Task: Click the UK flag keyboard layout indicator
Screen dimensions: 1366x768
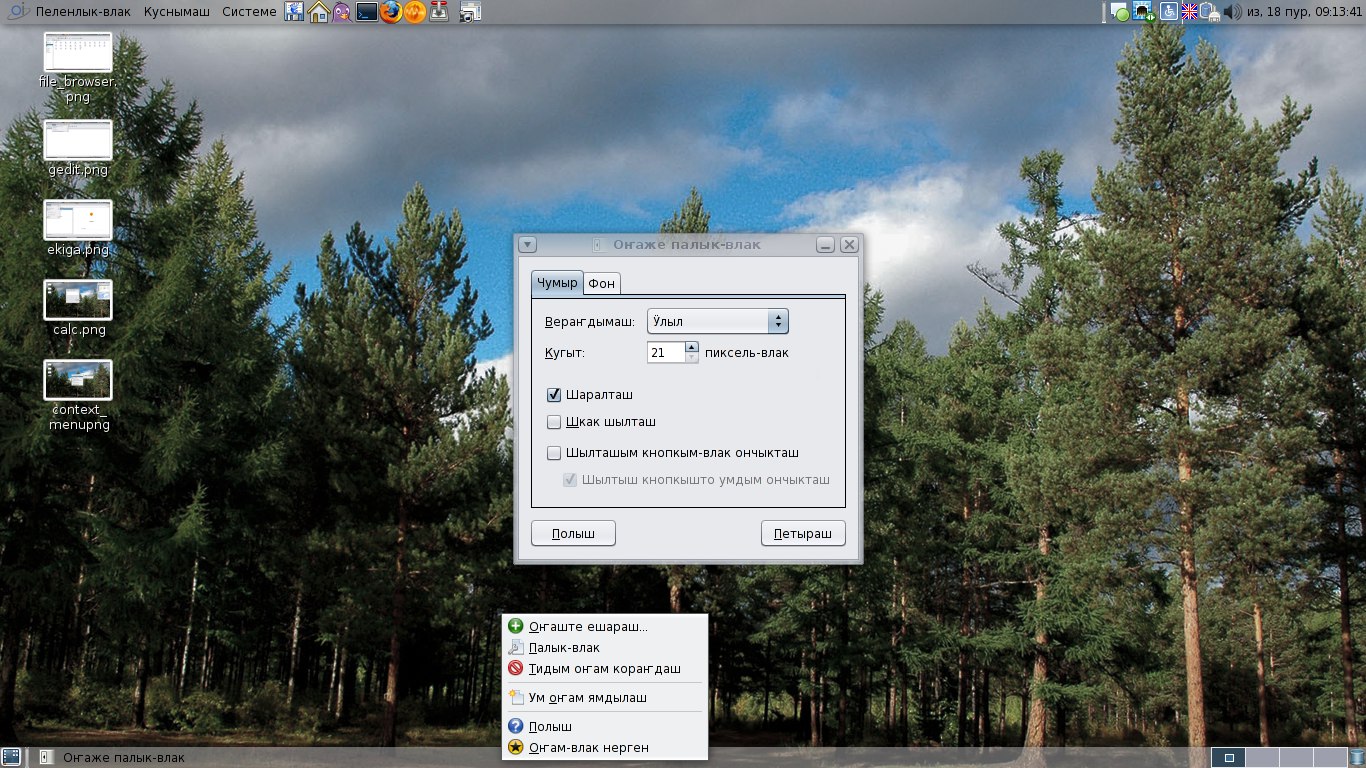Action: [x=1189, y=12]
